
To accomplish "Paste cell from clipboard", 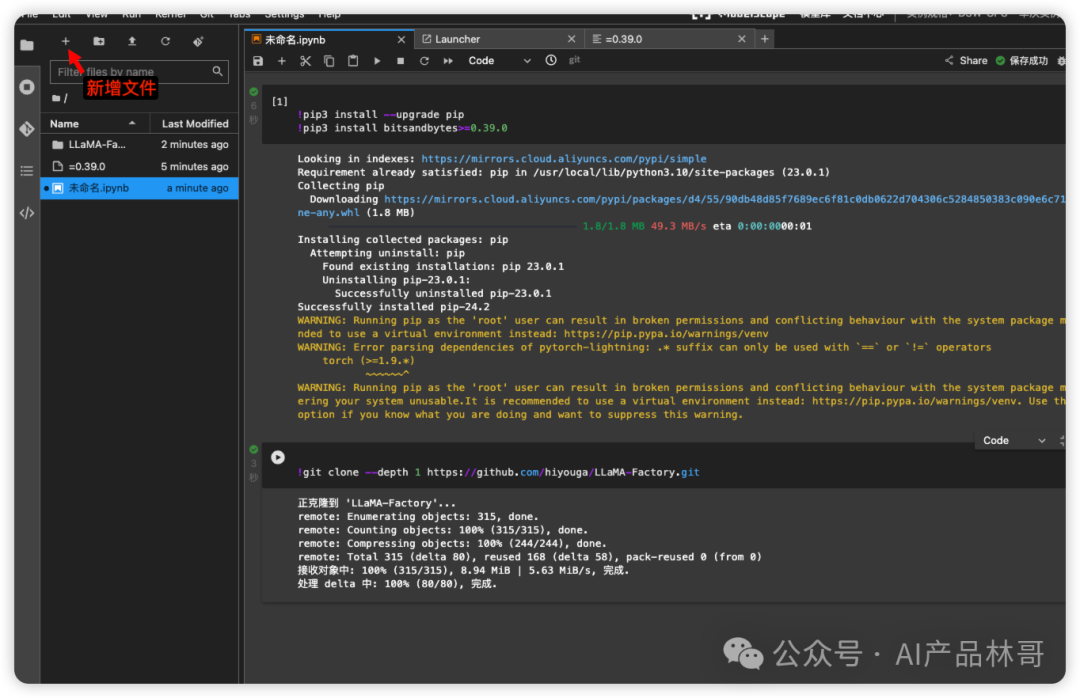I will coord(353,61).
